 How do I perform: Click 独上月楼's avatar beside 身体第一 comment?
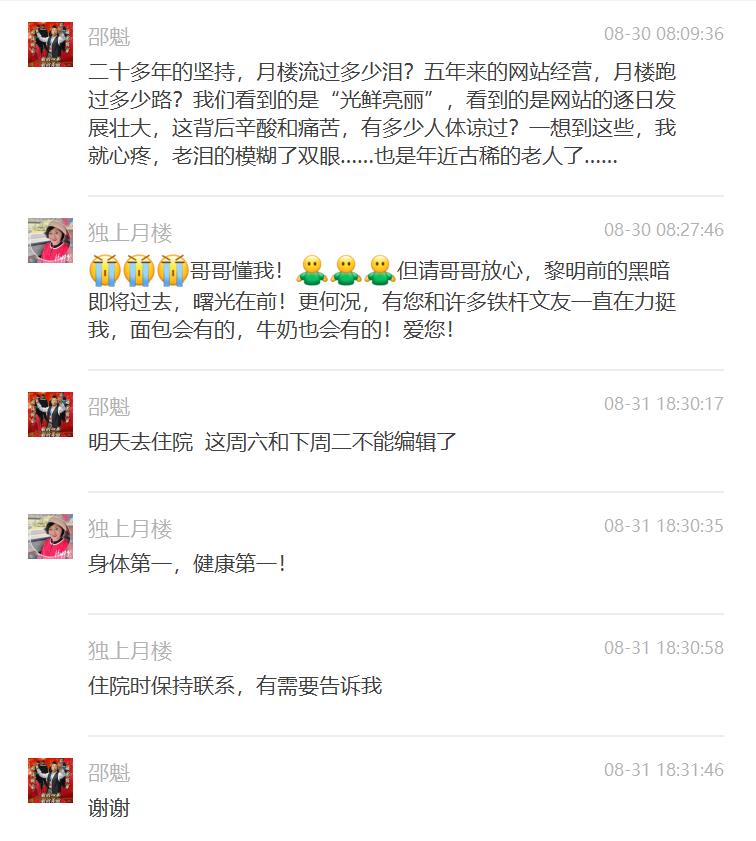pyautogui.click(x=50, y=536)
